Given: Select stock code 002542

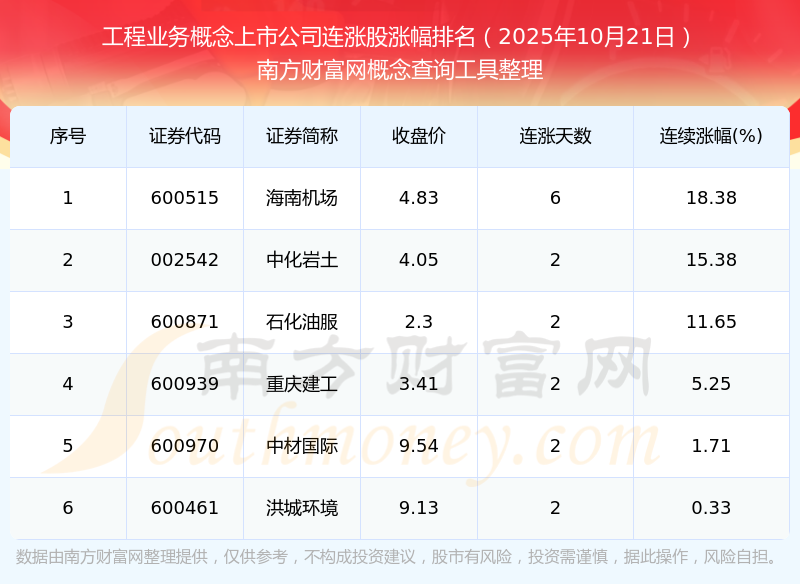Looking at the screenshot, I should tap(185, 260).
